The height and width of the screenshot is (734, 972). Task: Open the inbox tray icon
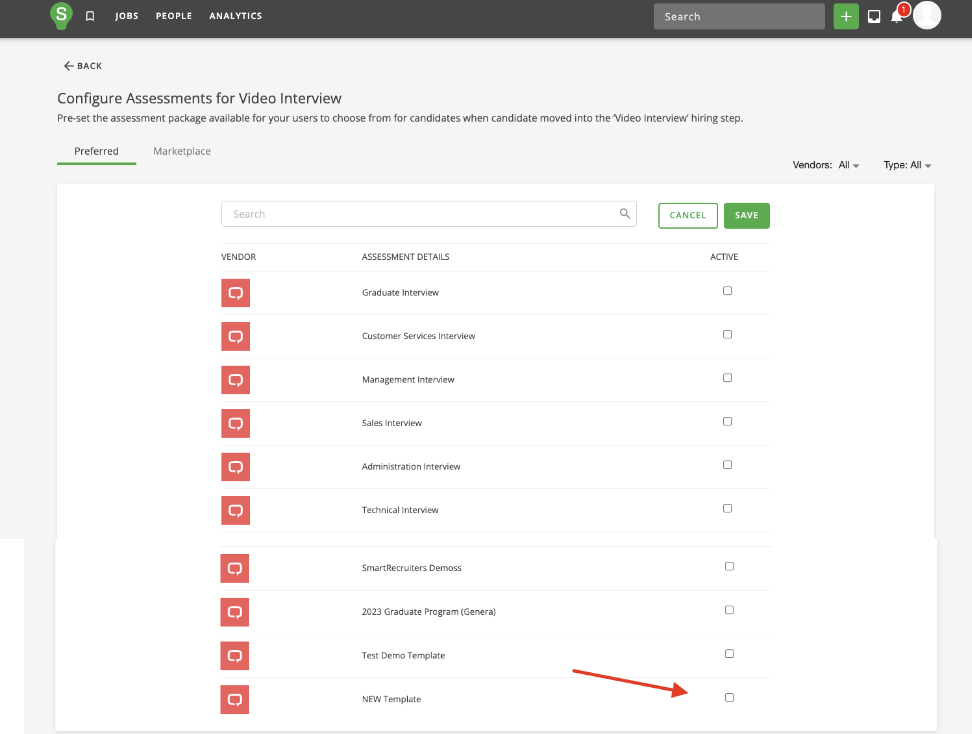click(x=874, y=16)
